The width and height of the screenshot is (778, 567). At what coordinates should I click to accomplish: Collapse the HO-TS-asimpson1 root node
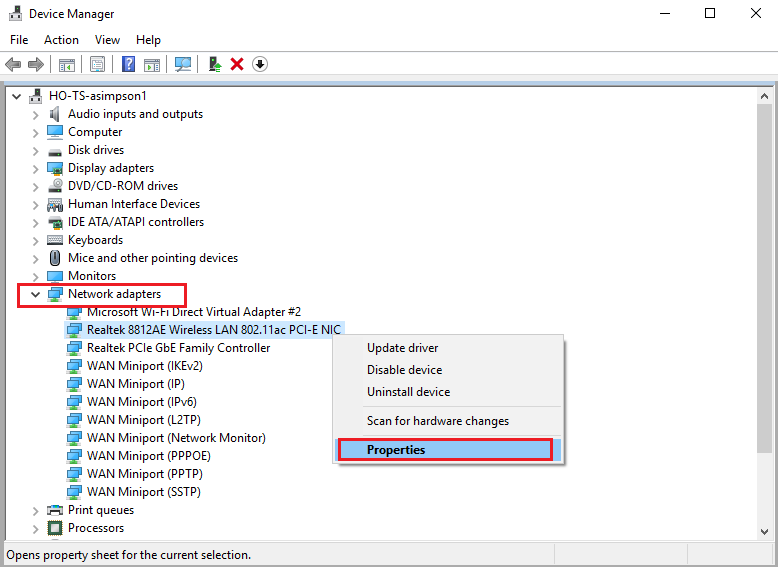(17, 96)
